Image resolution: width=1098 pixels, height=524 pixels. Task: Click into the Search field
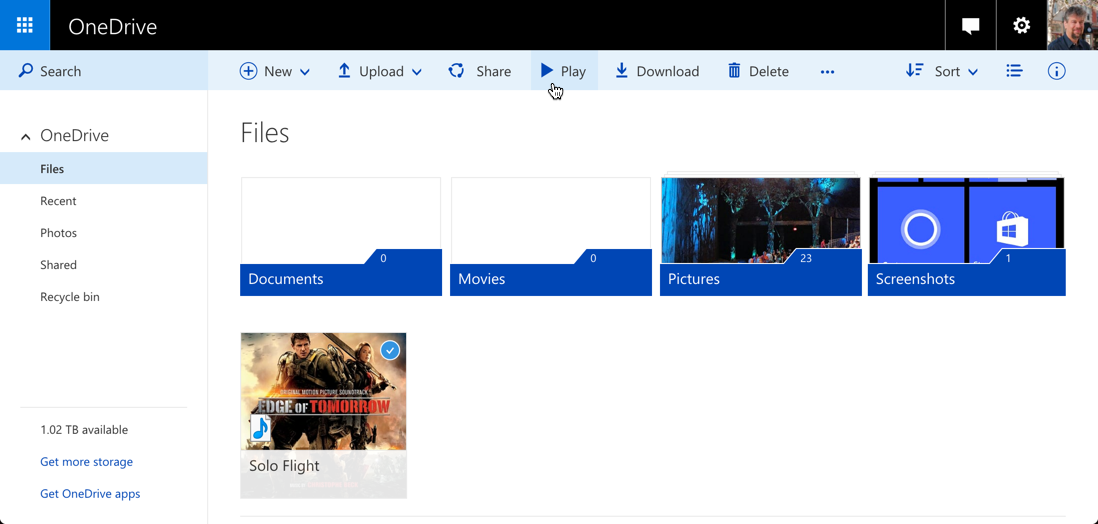[104, 71]
